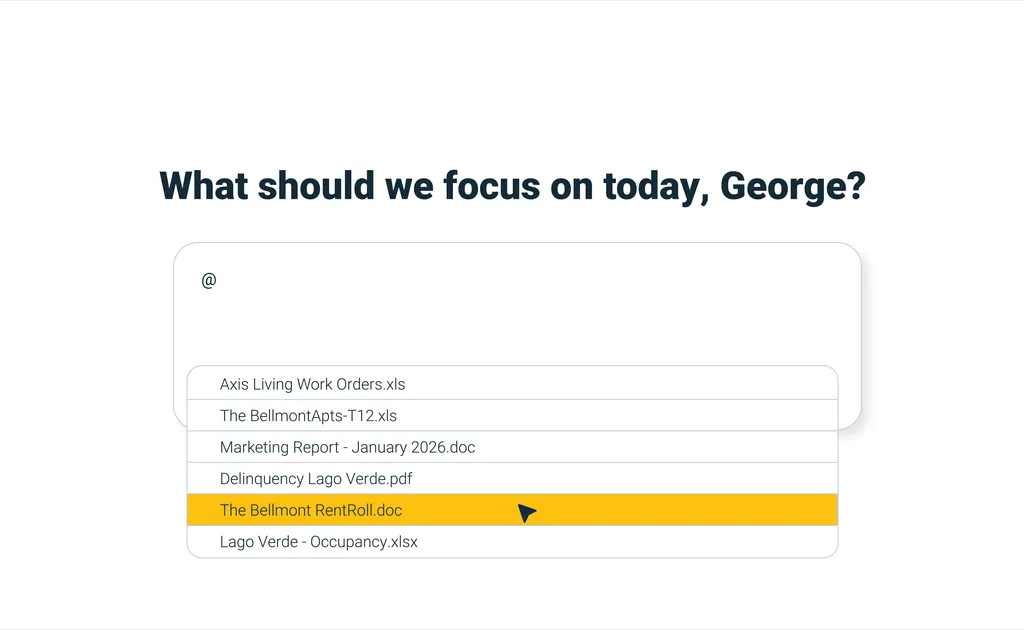Attach the Bellmont Apts T12 spreadsheet
The height and width of the screenshot is (630, 1024).
click(x=308, y=416)
